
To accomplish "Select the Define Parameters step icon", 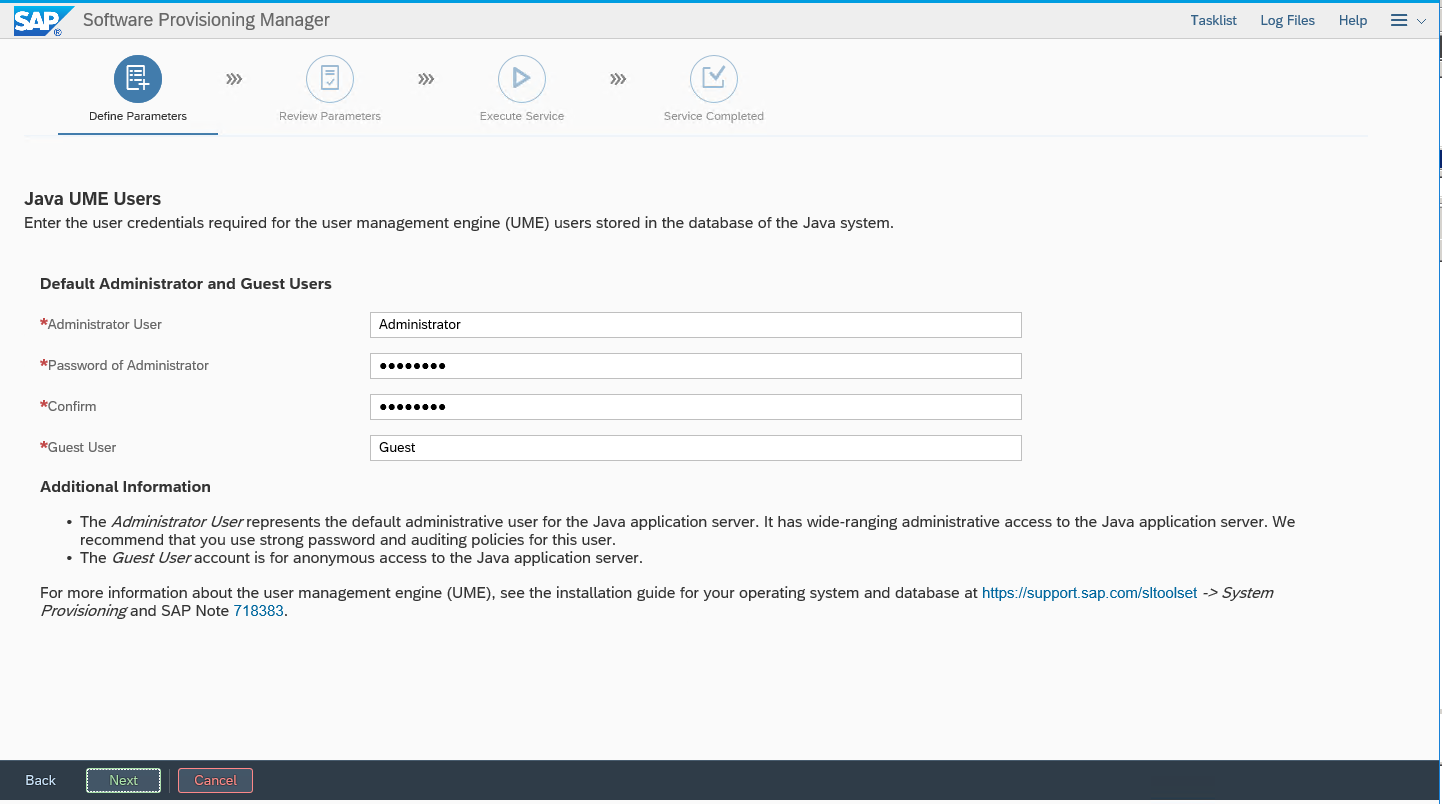I will click(138, 78).
